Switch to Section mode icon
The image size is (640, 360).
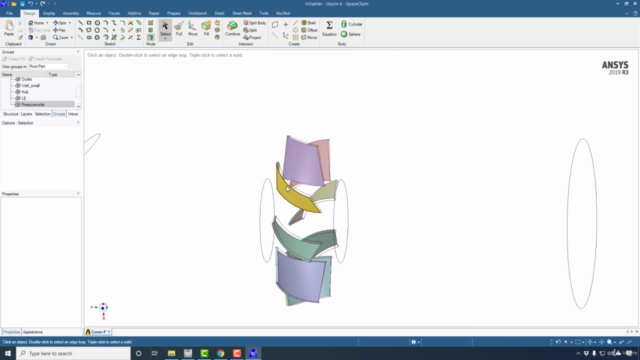pyautogui.click(x=151, y=30)
